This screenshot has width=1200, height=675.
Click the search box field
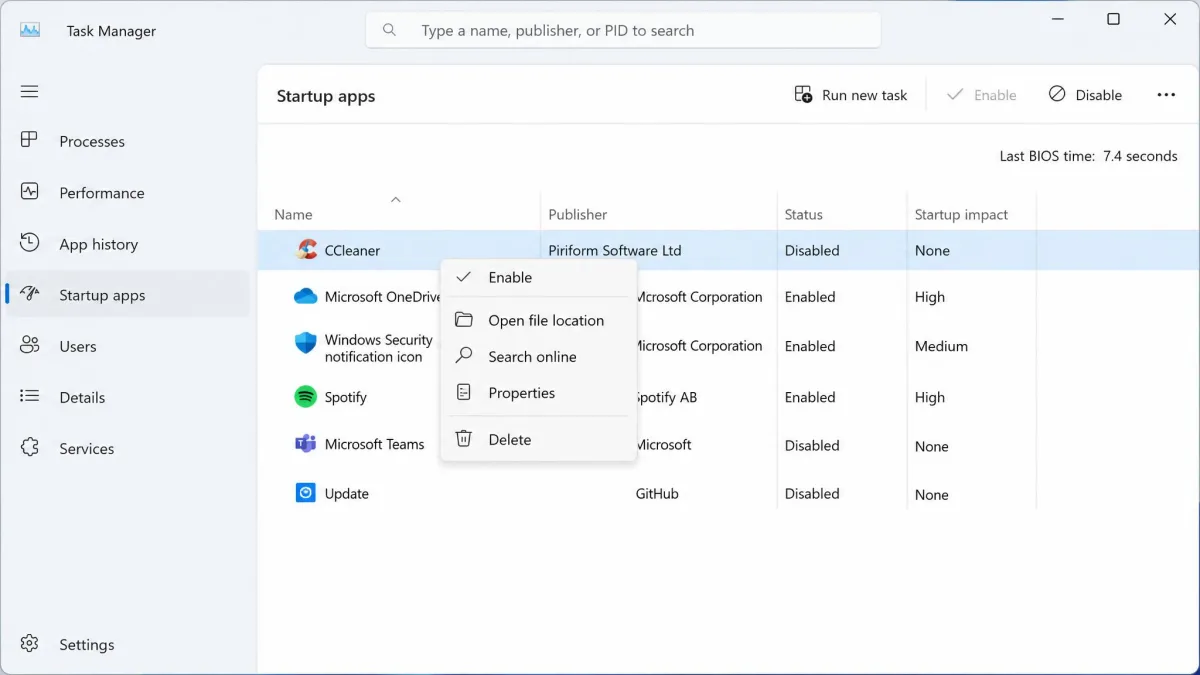coord(623,30)
